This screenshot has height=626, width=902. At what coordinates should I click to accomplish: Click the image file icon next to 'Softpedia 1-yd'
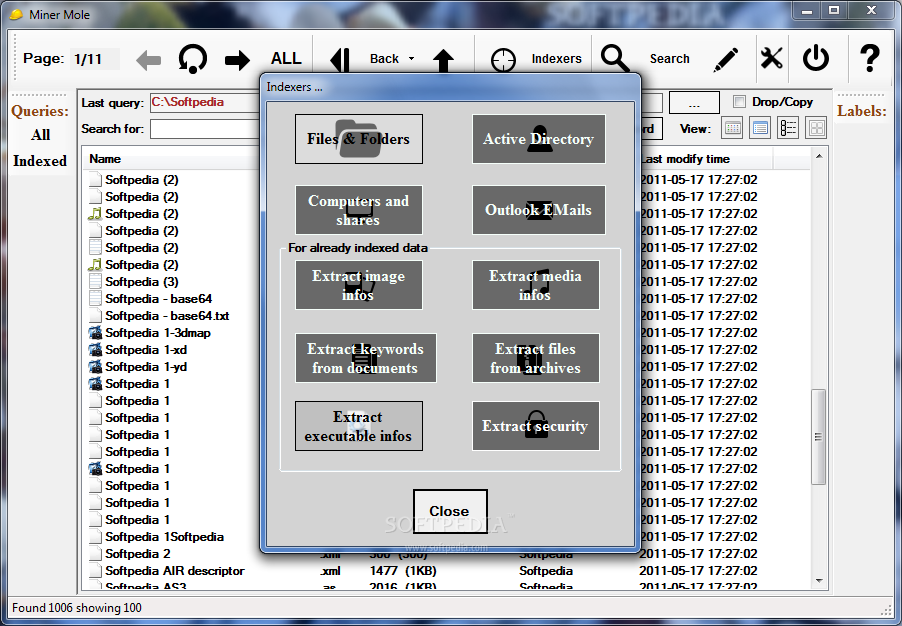(95, 367)
